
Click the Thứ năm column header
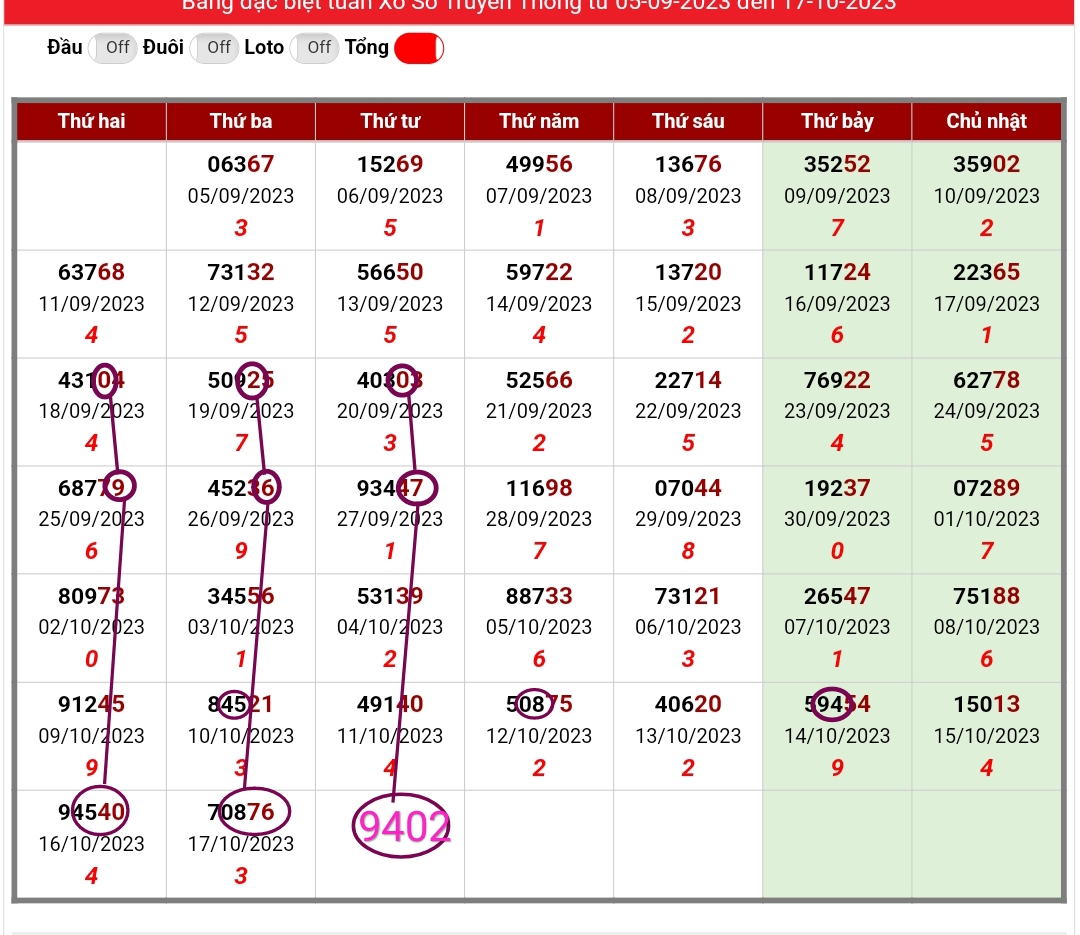pyautogui.click(x=539, y=121)
